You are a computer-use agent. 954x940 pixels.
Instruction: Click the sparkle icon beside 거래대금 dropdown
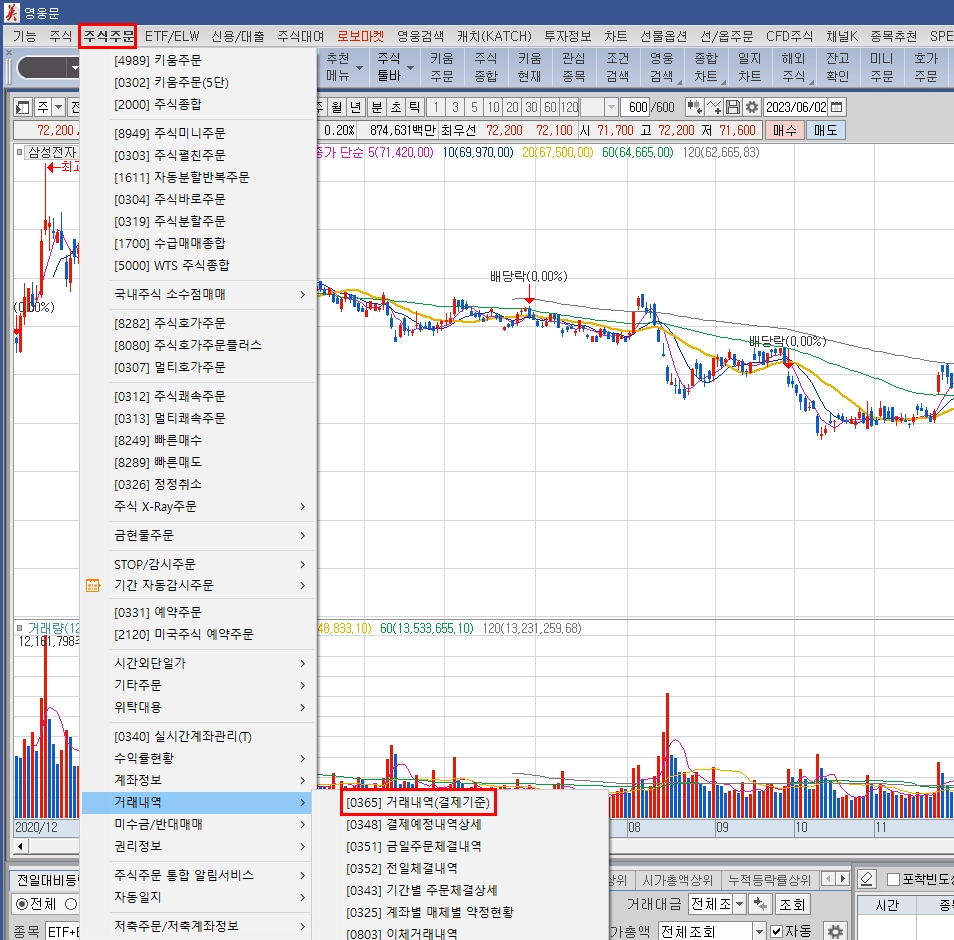[760, 904]
